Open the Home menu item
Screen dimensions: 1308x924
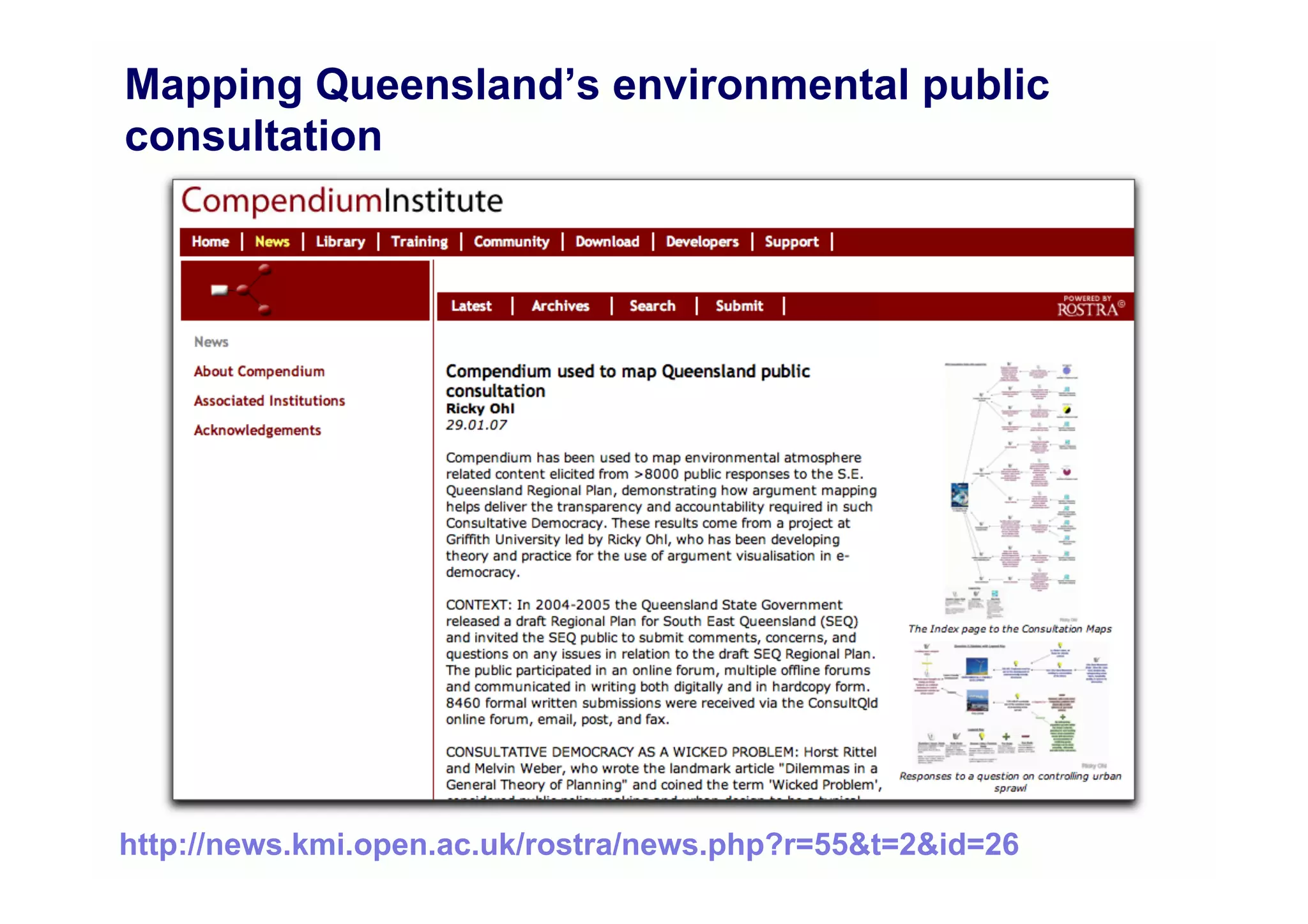click(x=210, y=242)
